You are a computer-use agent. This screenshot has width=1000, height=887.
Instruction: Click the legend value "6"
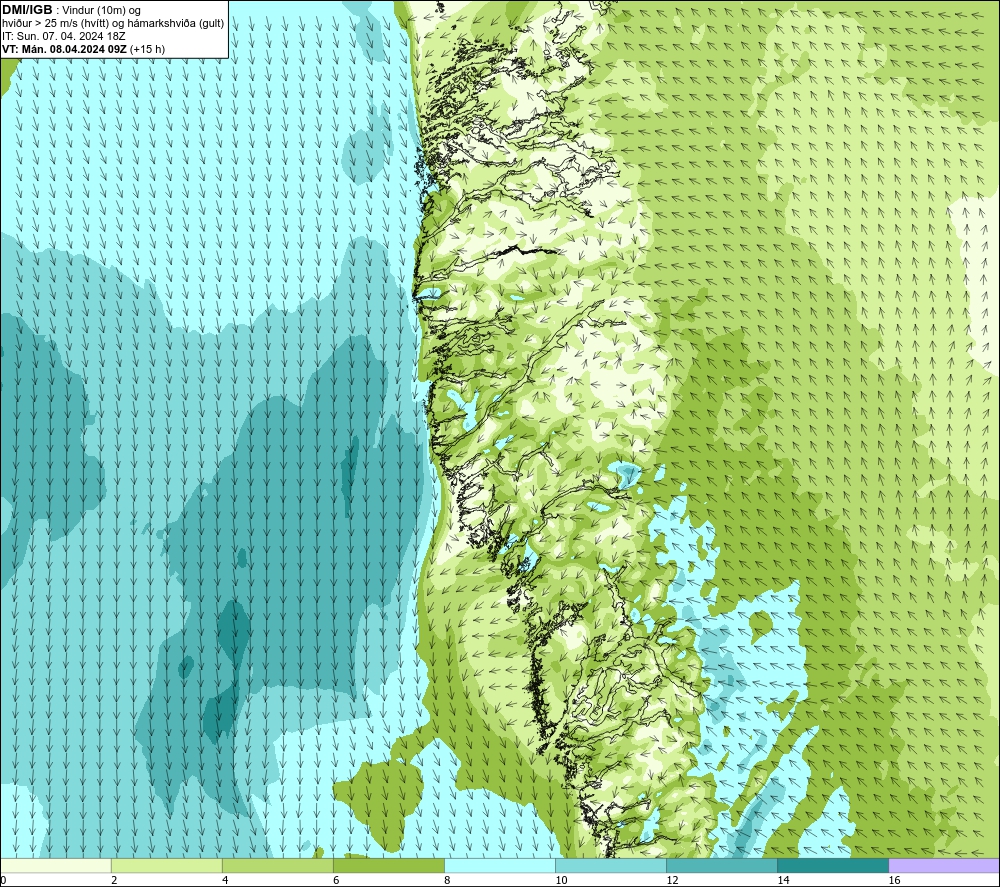coord(335,880)
